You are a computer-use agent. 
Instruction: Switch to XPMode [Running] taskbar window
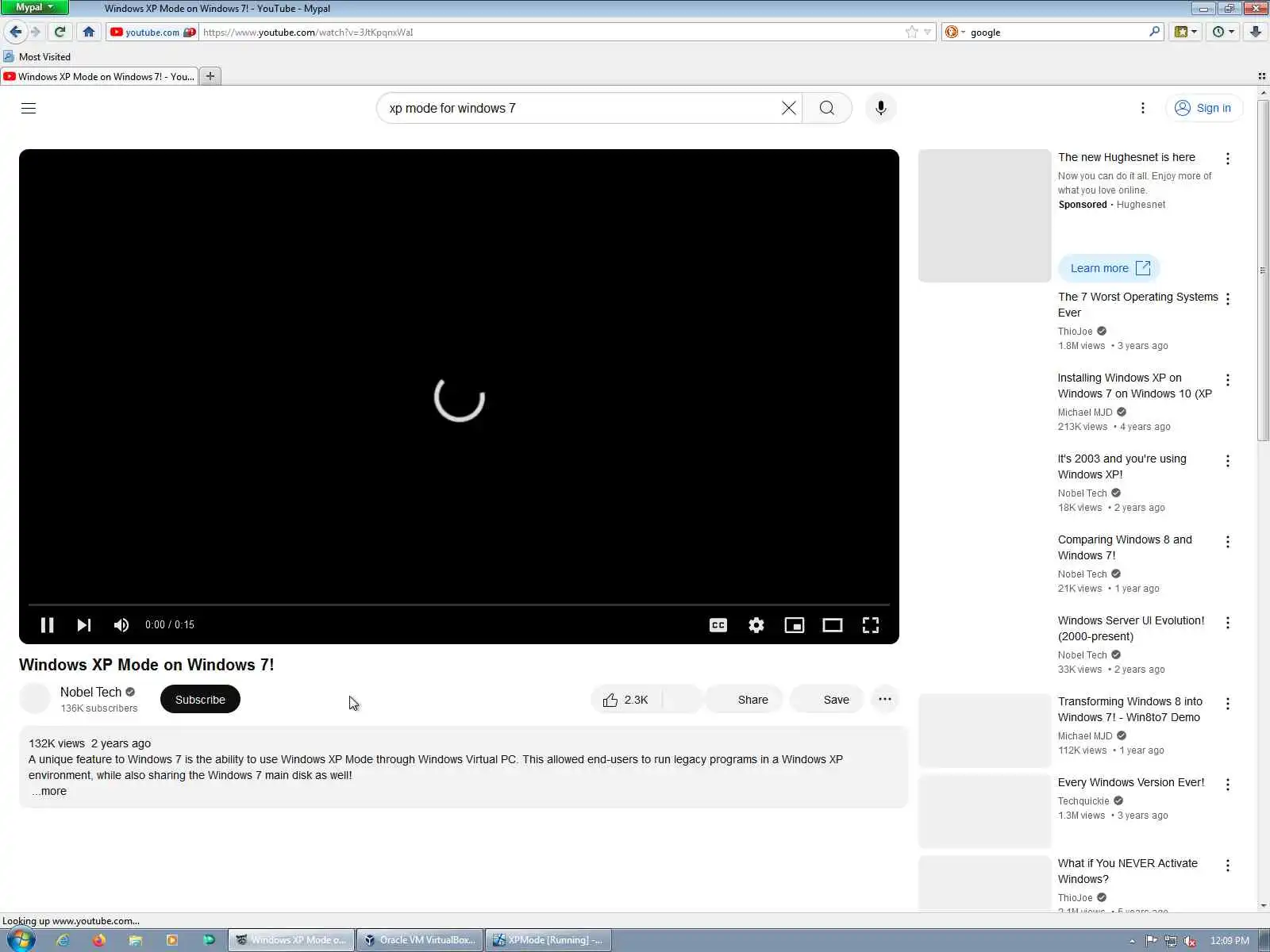click(548, 940)
